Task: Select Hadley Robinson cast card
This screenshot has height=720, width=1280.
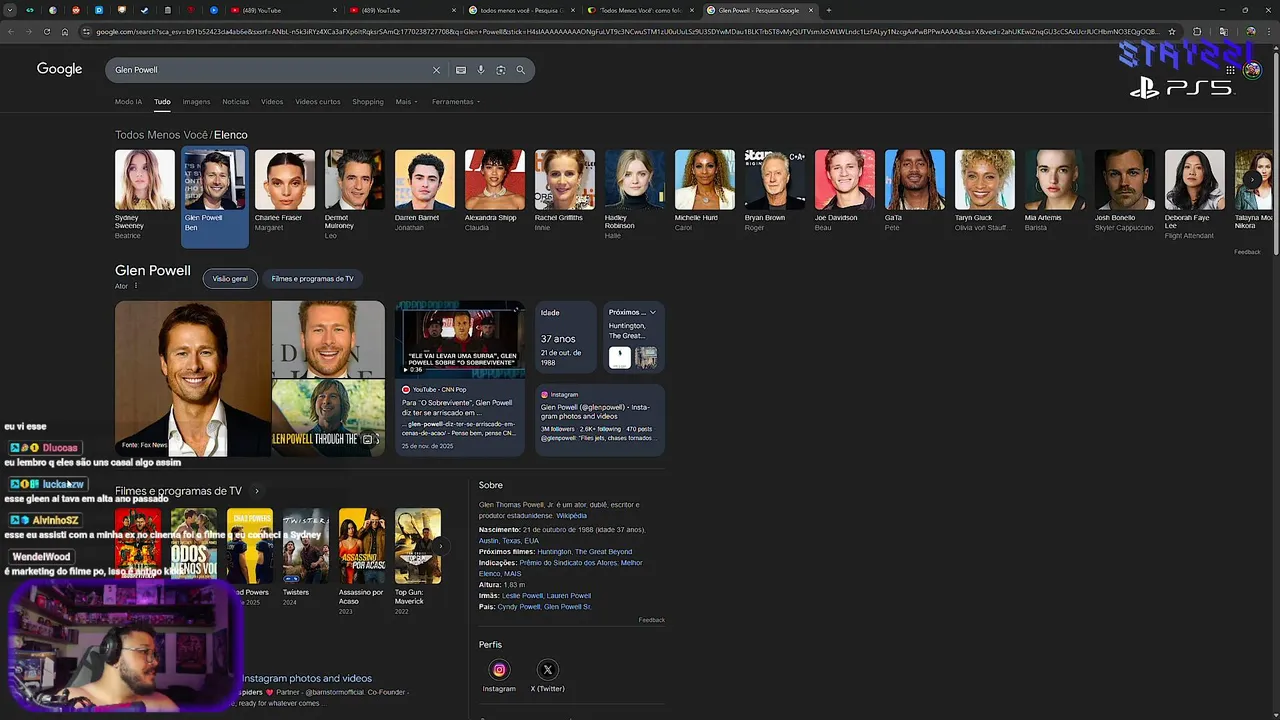Action: coord(635,194)
